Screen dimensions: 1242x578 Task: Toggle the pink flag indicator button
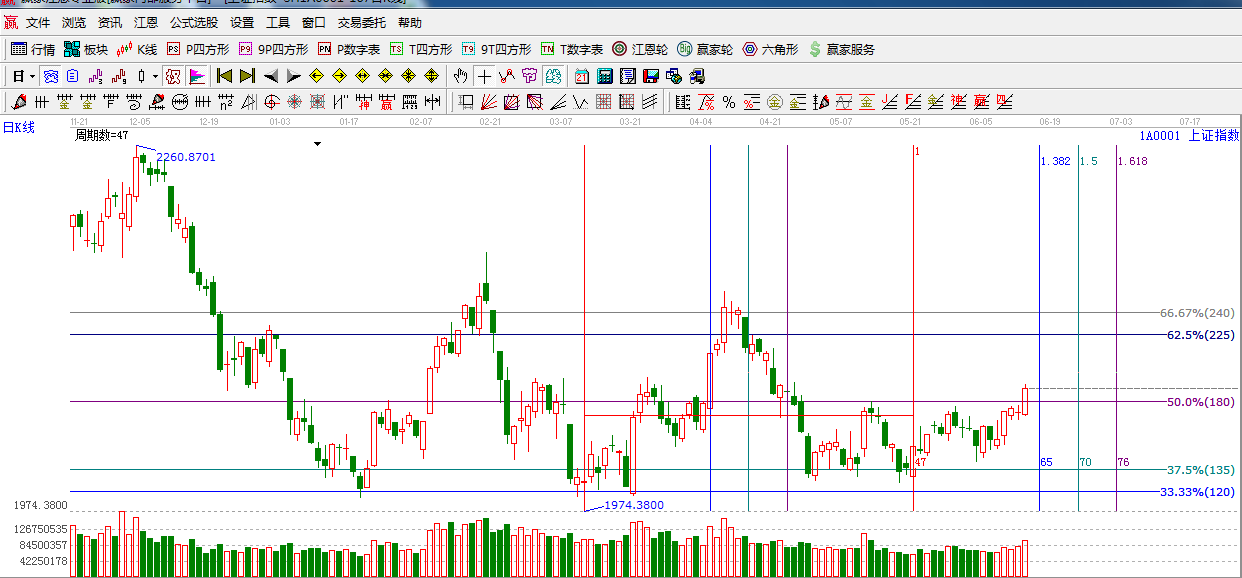coord(196,76)
